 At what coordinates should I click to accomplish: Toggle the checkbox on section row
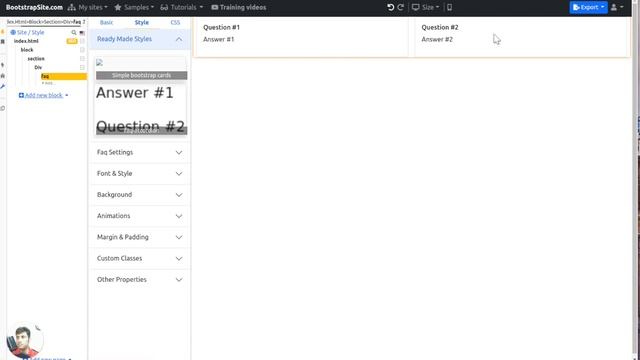tap(82, 59)
